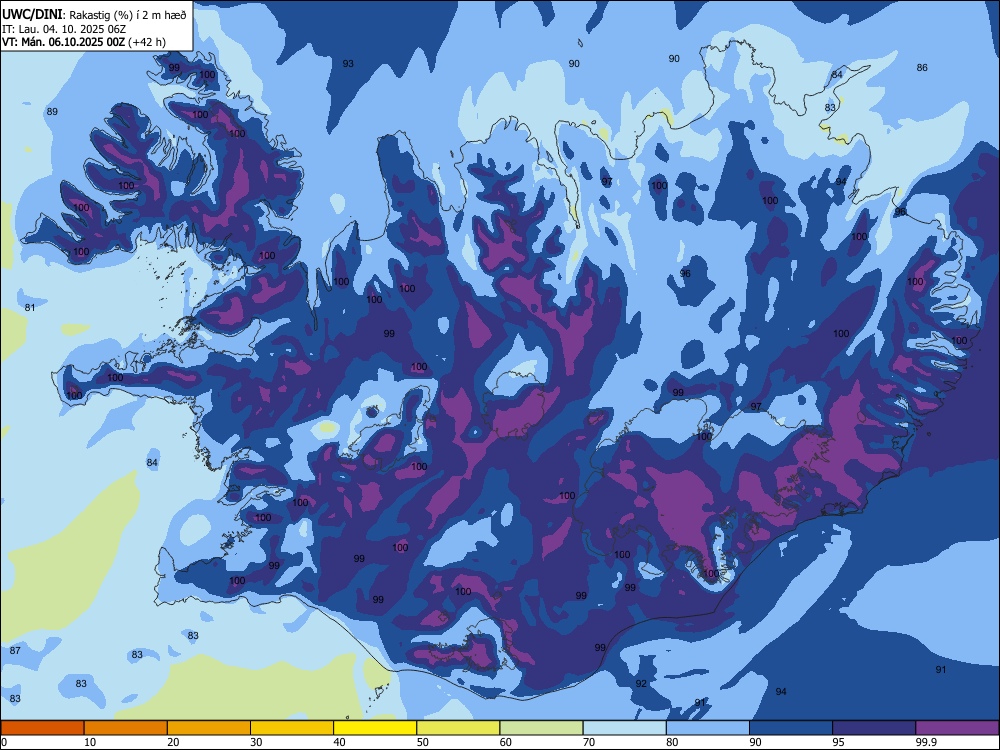The width and height of the screenshot is (1000, 750).
Task: Click the 10–20 orange legend swatch
Action: pyautogui.click(x=126, y=728)
